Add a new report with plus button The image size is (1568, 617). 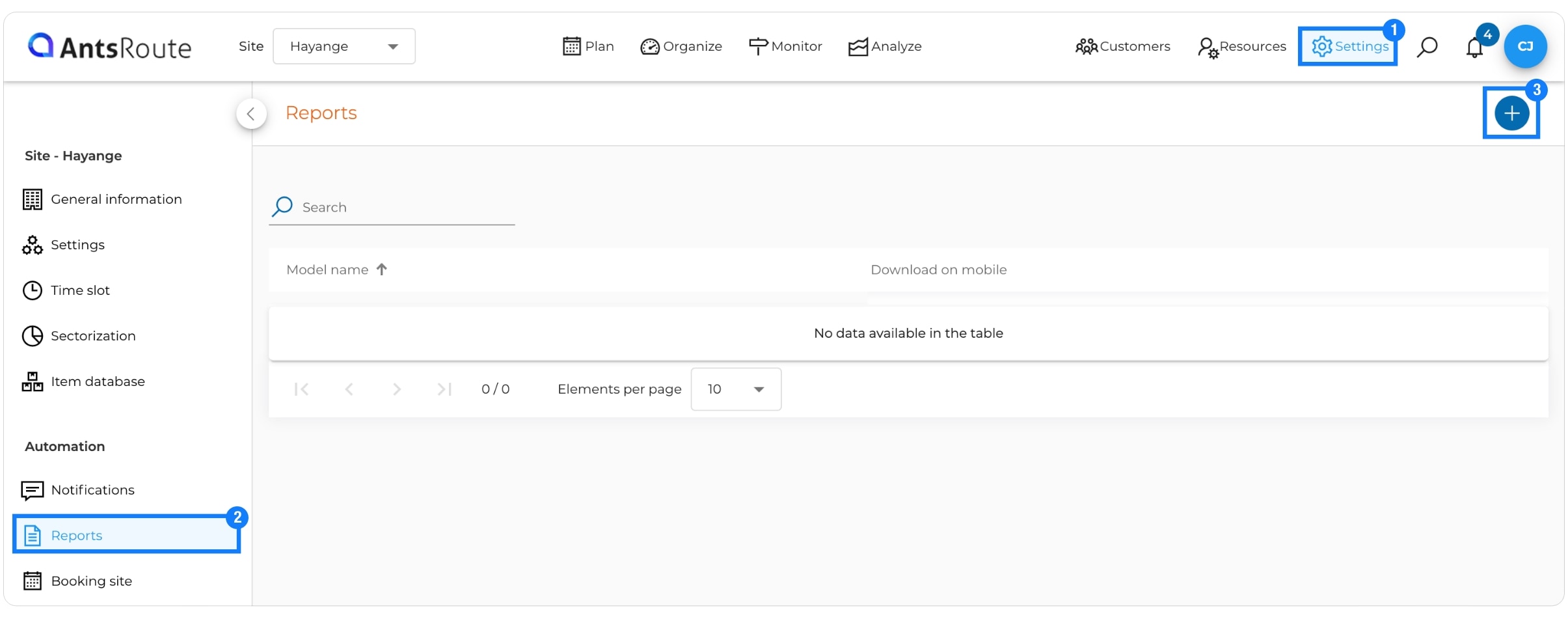(1511, 113)
